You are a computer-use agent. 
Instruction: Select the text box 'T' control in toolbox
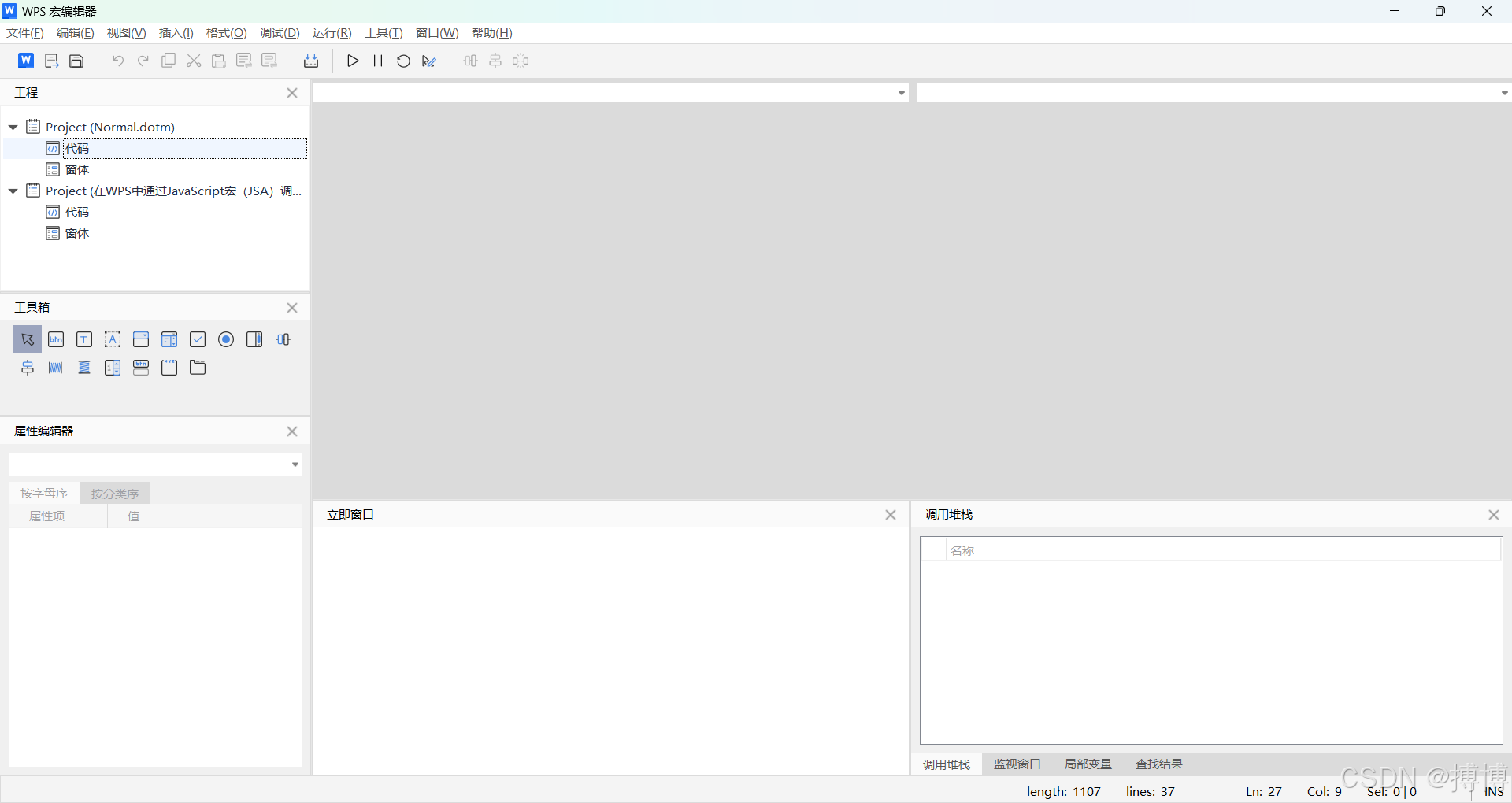coord(84,339)
